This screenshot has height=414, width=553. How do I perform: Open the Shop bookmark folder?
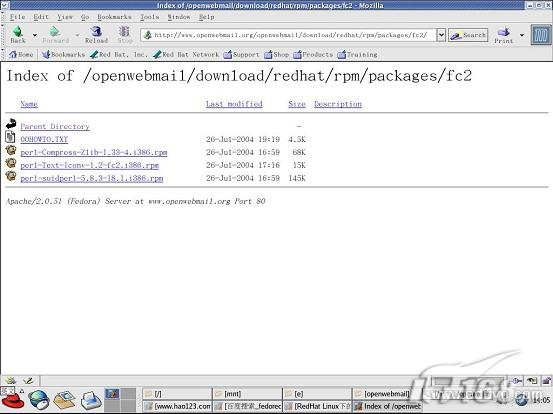[277, 54]
